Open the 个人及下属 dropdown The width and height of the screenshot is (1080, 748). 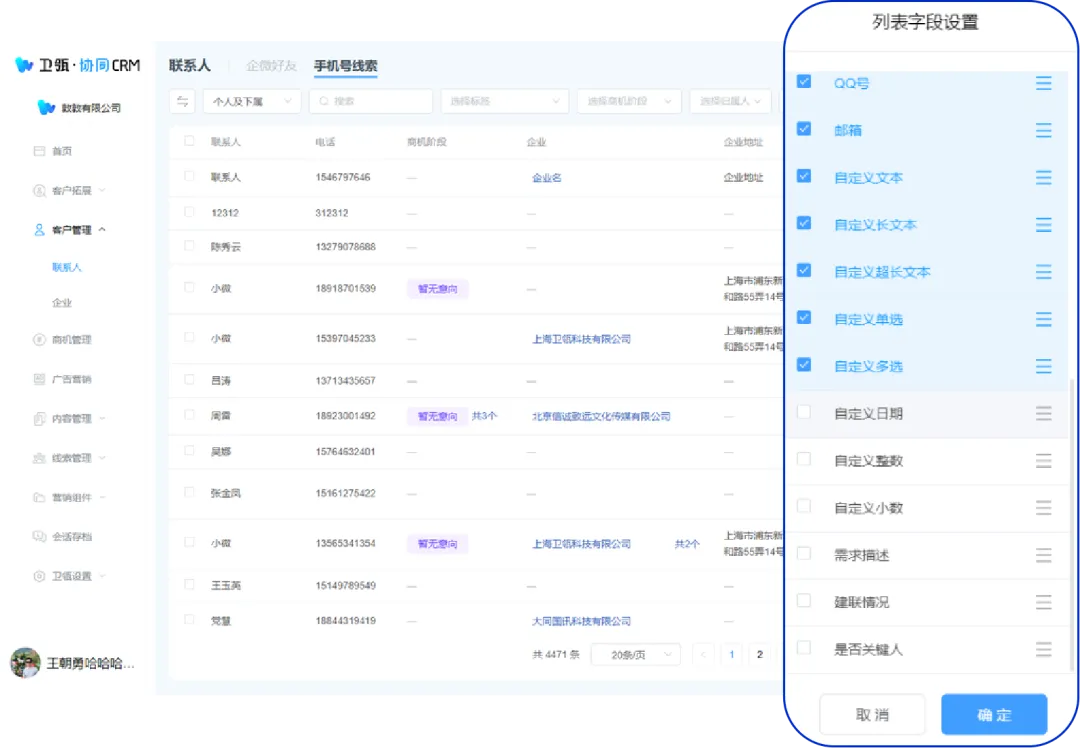tap(251, 101)
